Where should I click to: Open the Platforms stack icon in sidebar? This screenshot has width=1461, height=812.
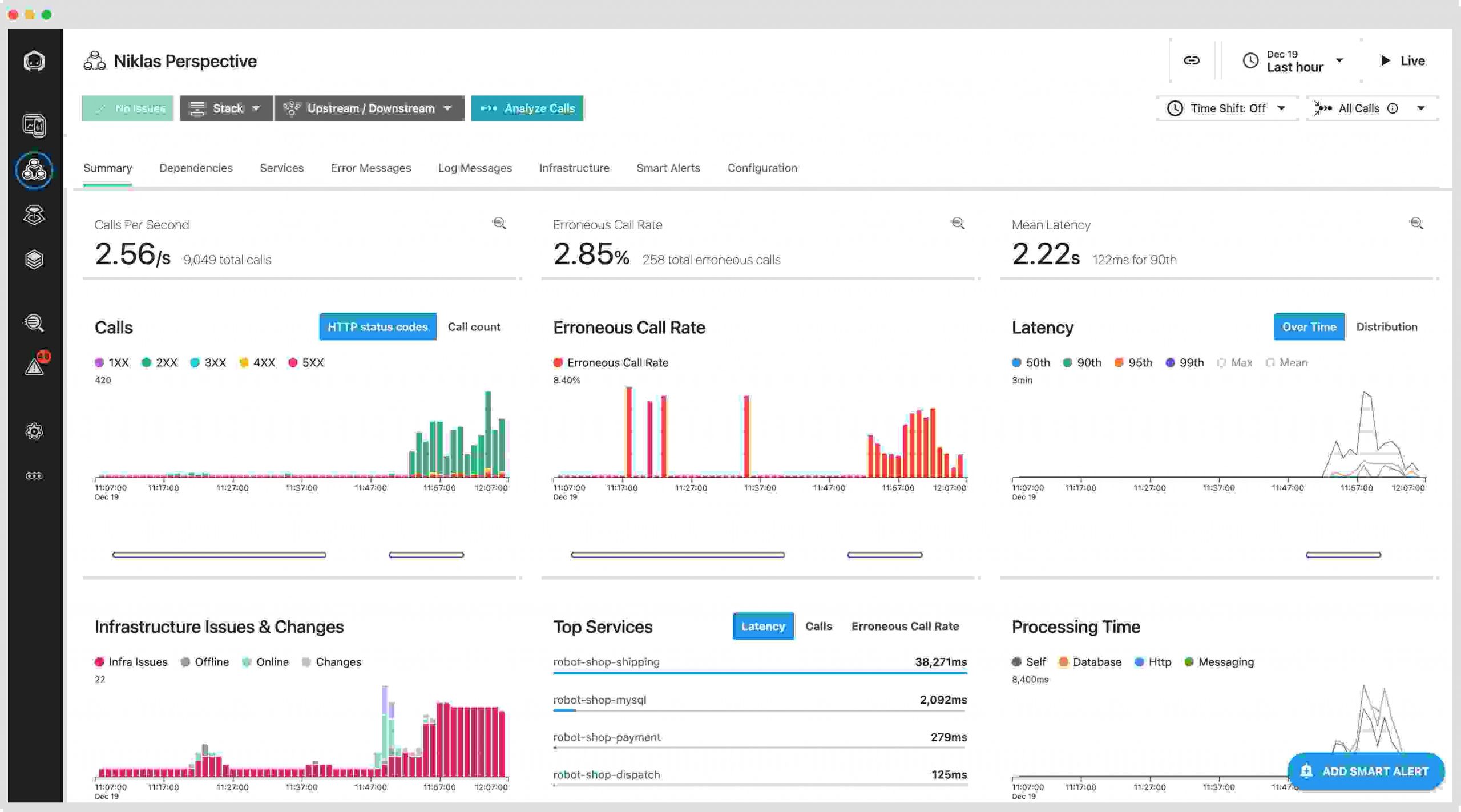pos(35,260)
